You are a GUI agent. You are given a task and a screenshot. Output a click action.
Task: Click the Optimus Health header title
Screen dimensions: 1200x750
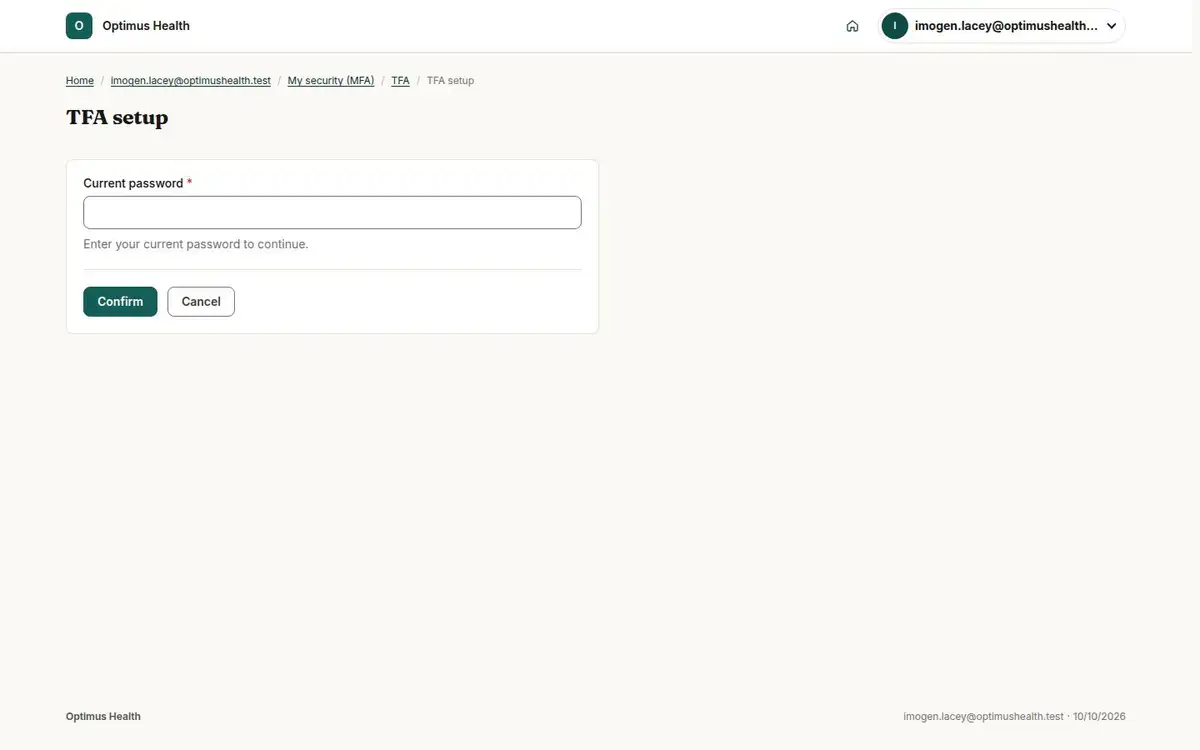click(x=146, y=26)
